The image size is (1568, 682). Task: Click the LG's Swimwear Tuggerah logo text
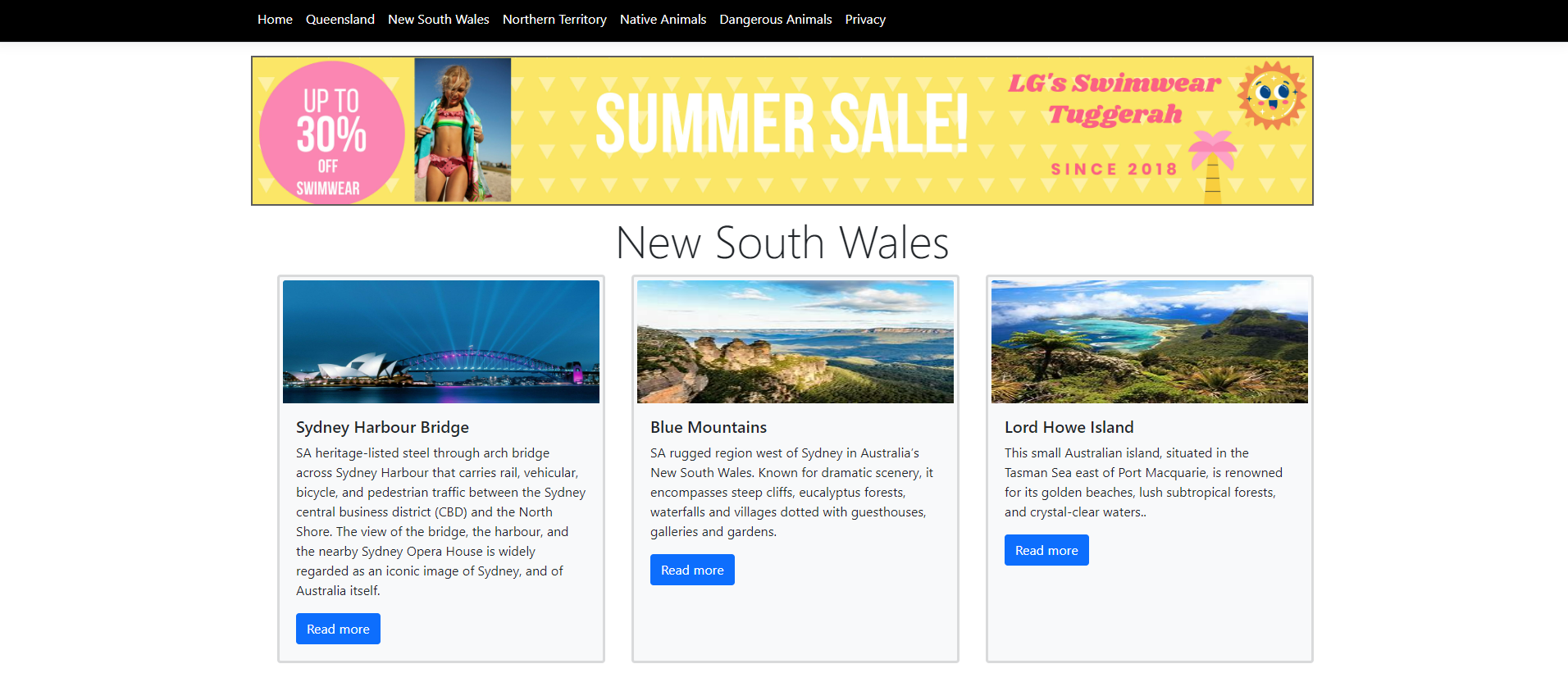tap(1114, 98)
